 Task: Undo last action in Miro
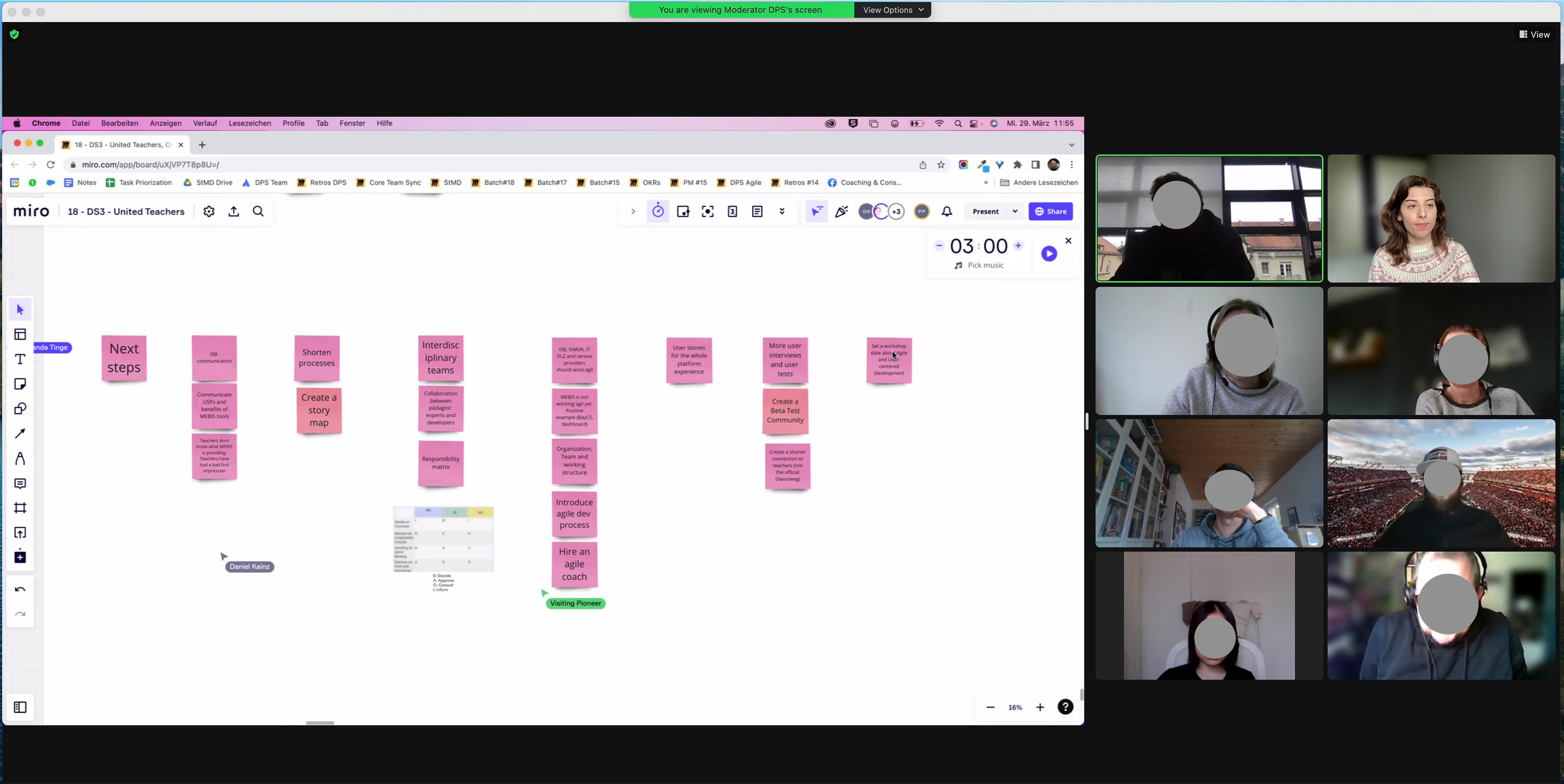(x=20, y=589)
